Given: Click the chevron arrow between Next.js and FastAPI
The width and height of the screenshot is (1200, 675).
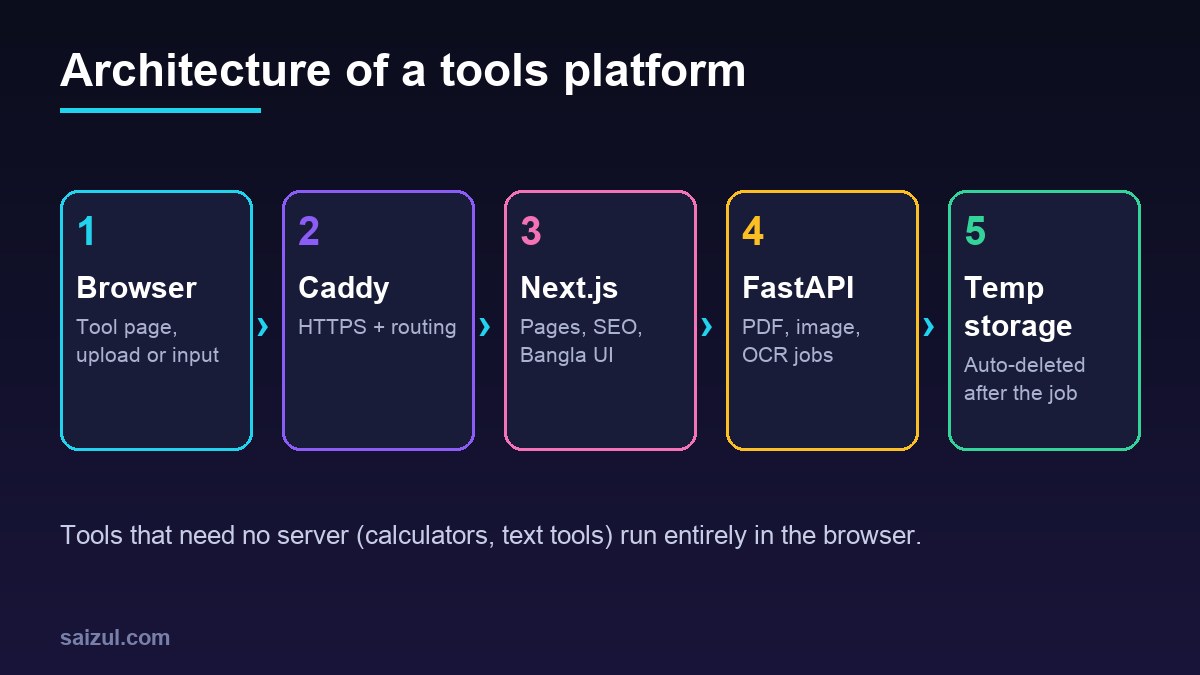Looking at the screenshot, I should [x=706, y=326].
